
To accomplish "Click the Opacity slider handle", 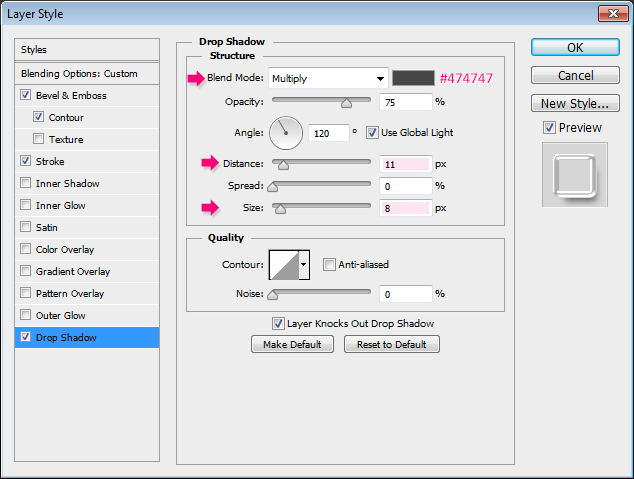I will (346, 103).
